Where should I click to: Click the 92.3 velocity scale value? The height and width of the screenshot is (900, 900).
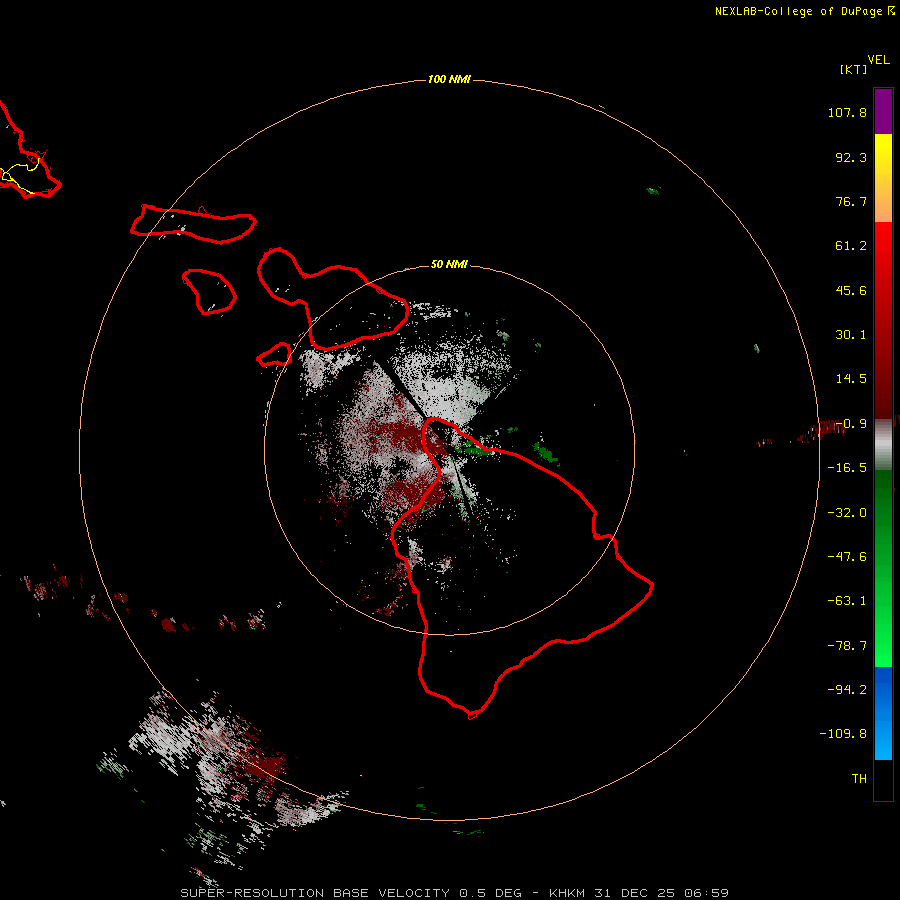[x=851, y=157]
